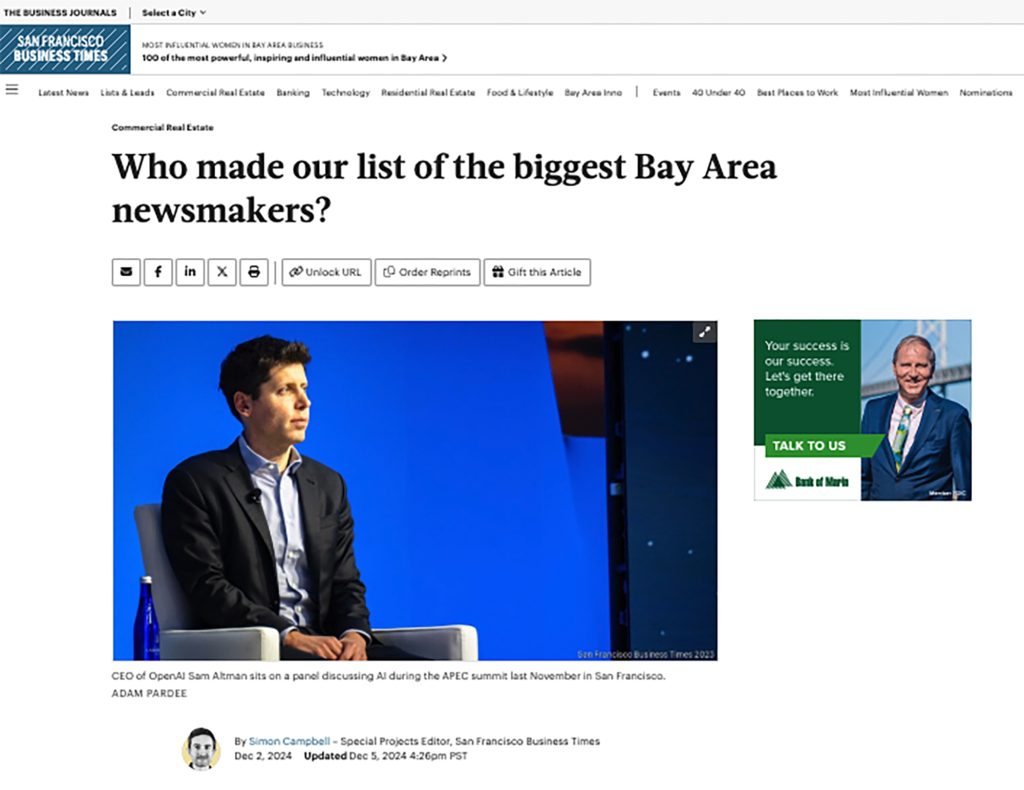
Task: Expand the article photo to fullscreen
Action: (704, 332)
